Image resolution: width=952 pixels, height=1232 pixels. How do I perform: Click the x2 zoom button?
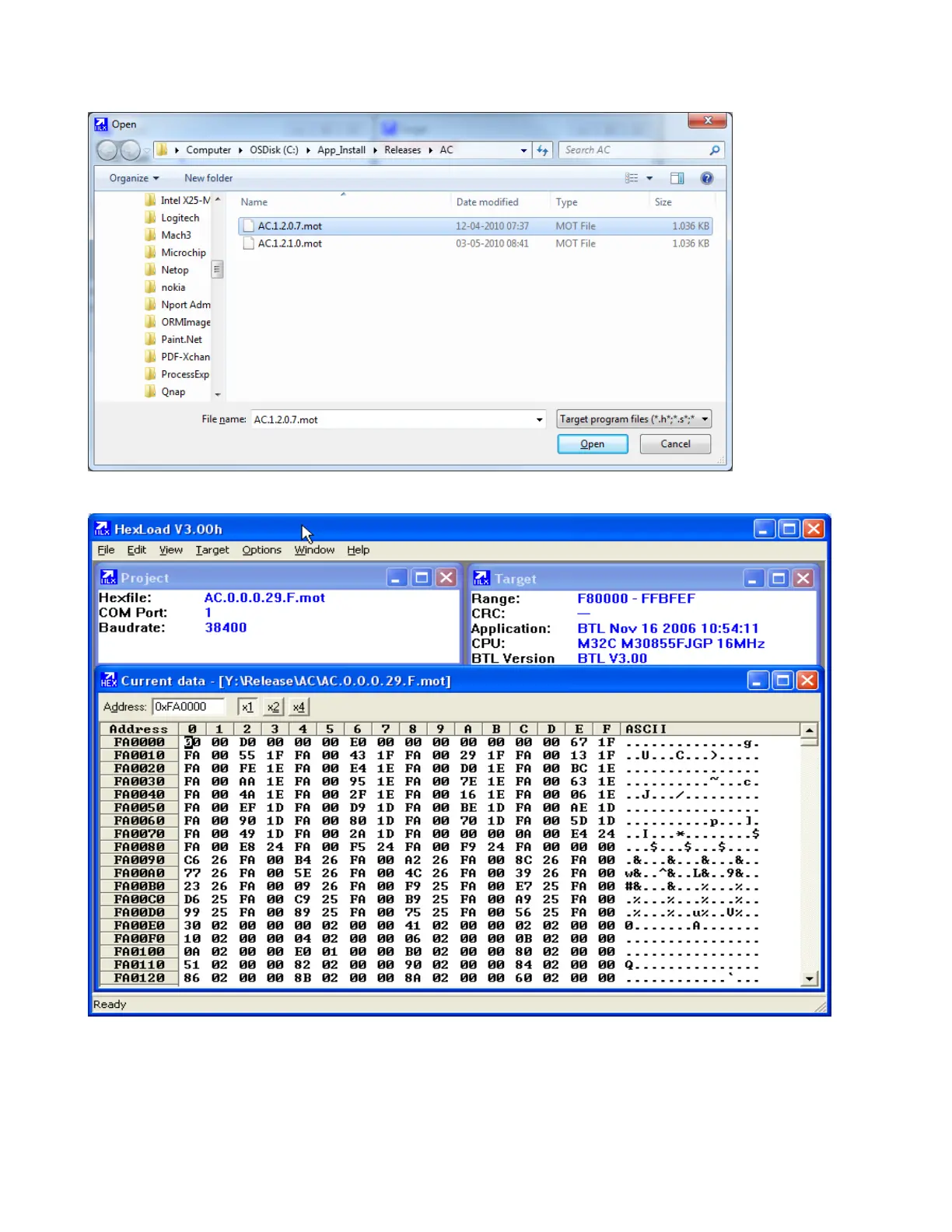(x=273, y=707)
